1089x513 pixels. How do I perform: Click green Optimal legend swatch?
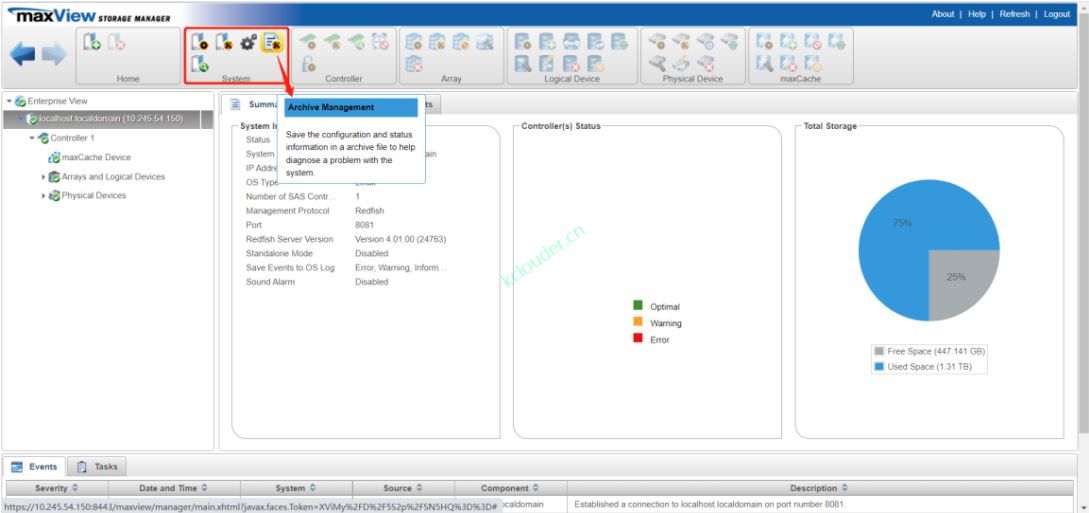tap(638, 305)
